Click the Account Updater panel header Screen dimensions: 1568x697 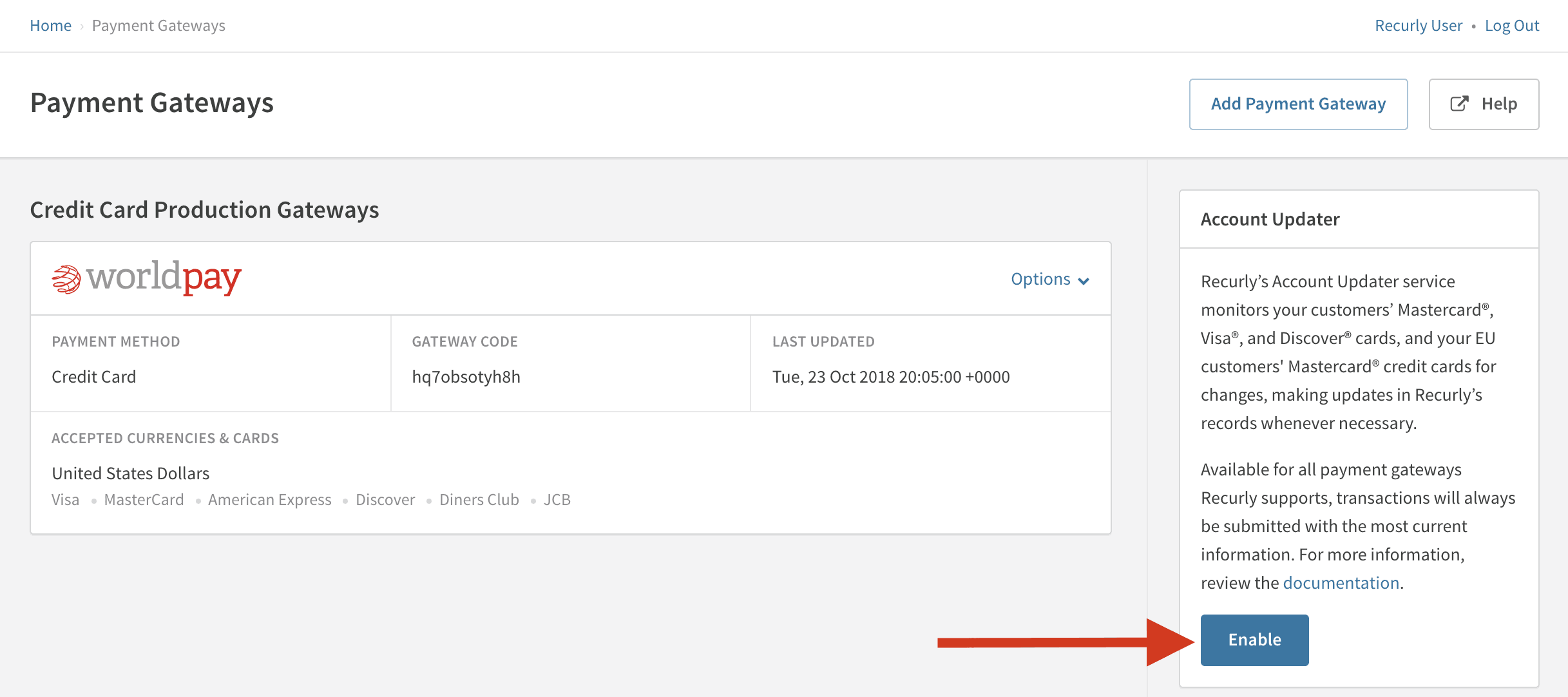(1268, 219)
